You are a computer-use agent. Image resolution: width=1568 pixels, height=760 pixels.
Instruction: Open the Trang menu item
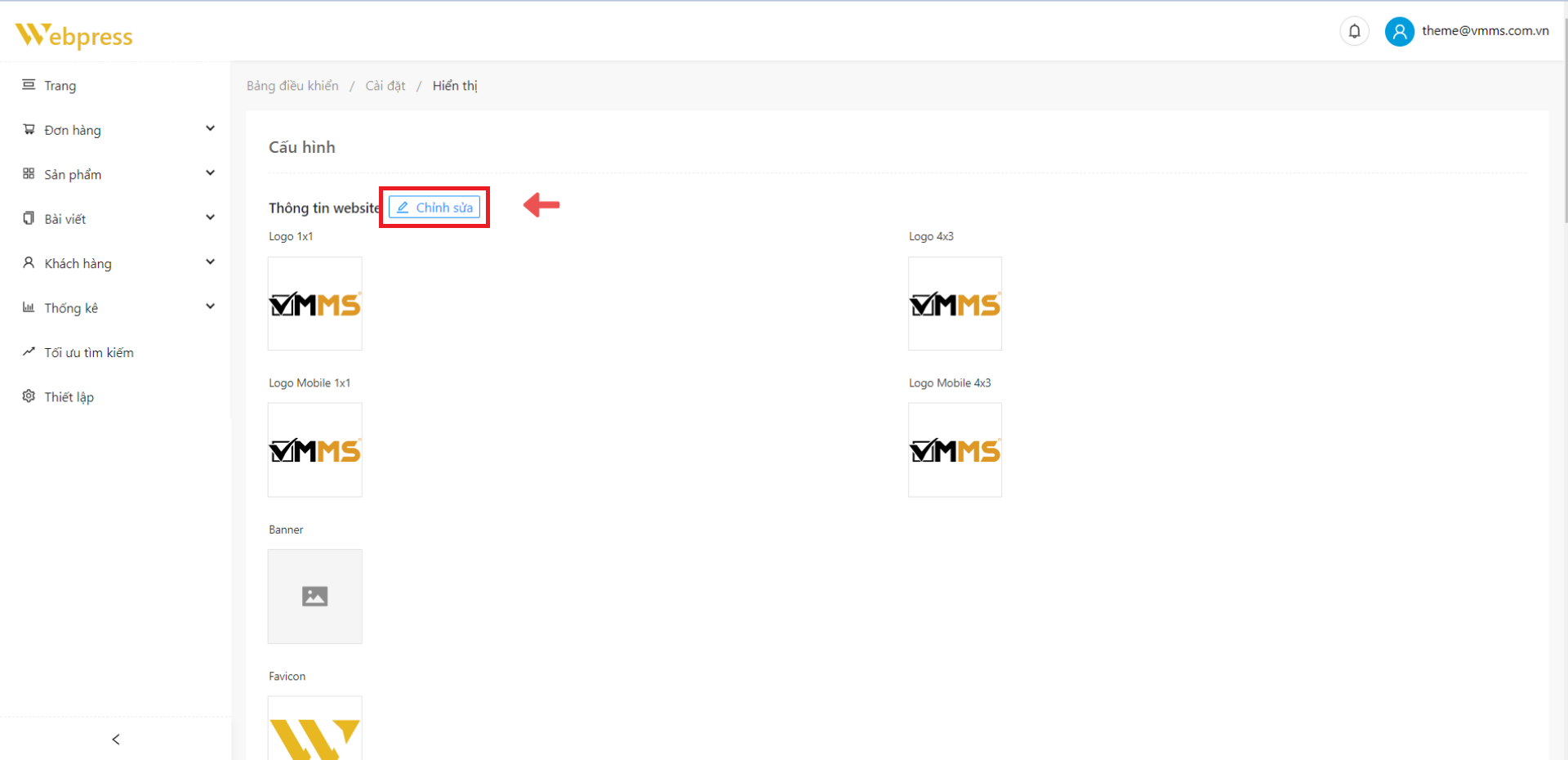[60, 86]
